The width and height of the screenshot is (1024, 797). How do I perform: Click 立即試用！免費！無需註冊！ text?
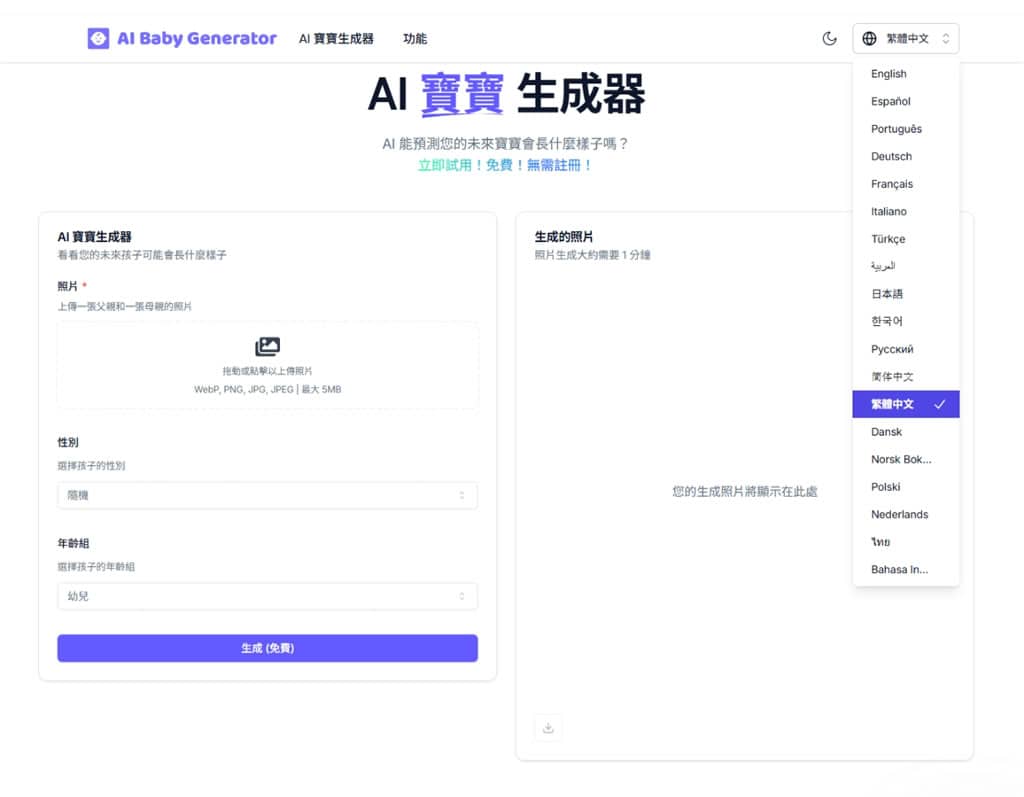[x=505, y=165]
